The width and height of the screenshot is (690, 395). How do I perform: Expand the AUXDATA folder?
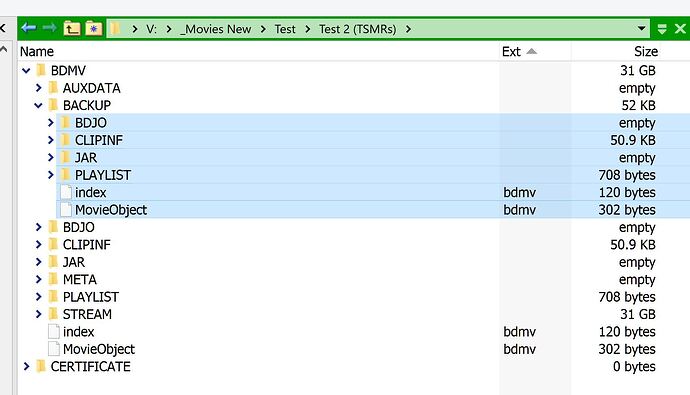coord(38,88)
